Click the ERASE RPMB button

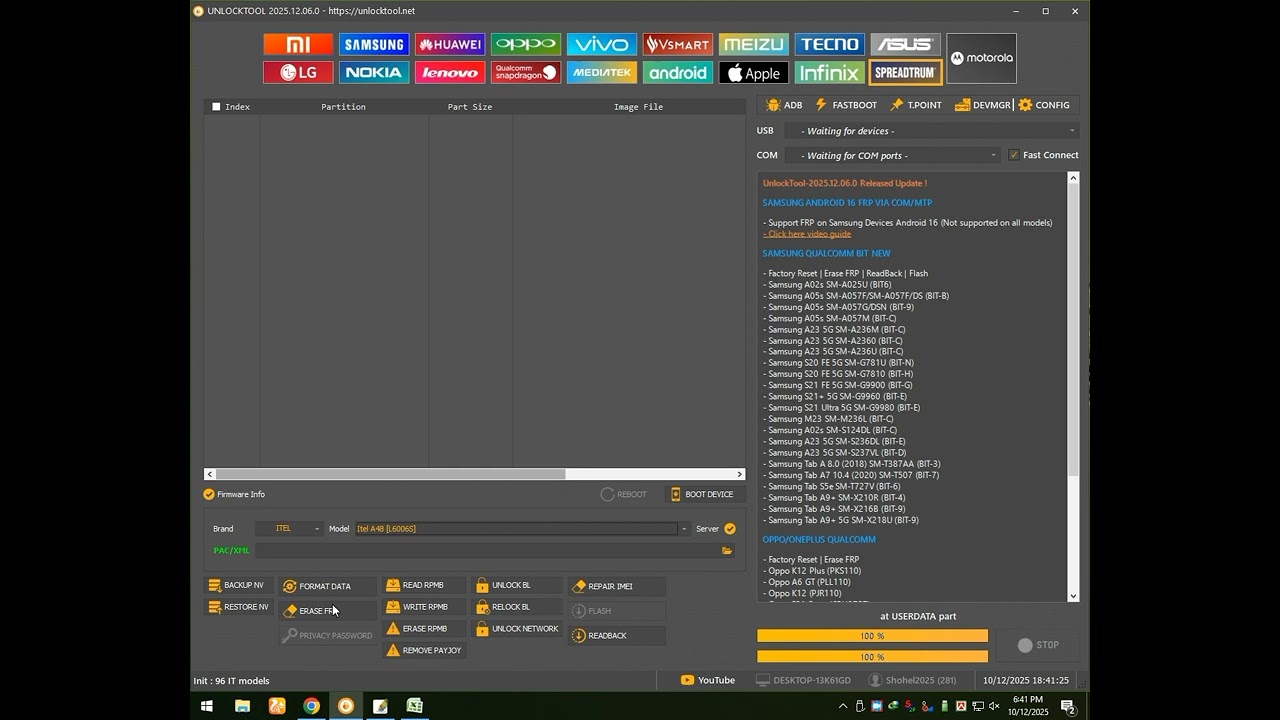point(424,629)
